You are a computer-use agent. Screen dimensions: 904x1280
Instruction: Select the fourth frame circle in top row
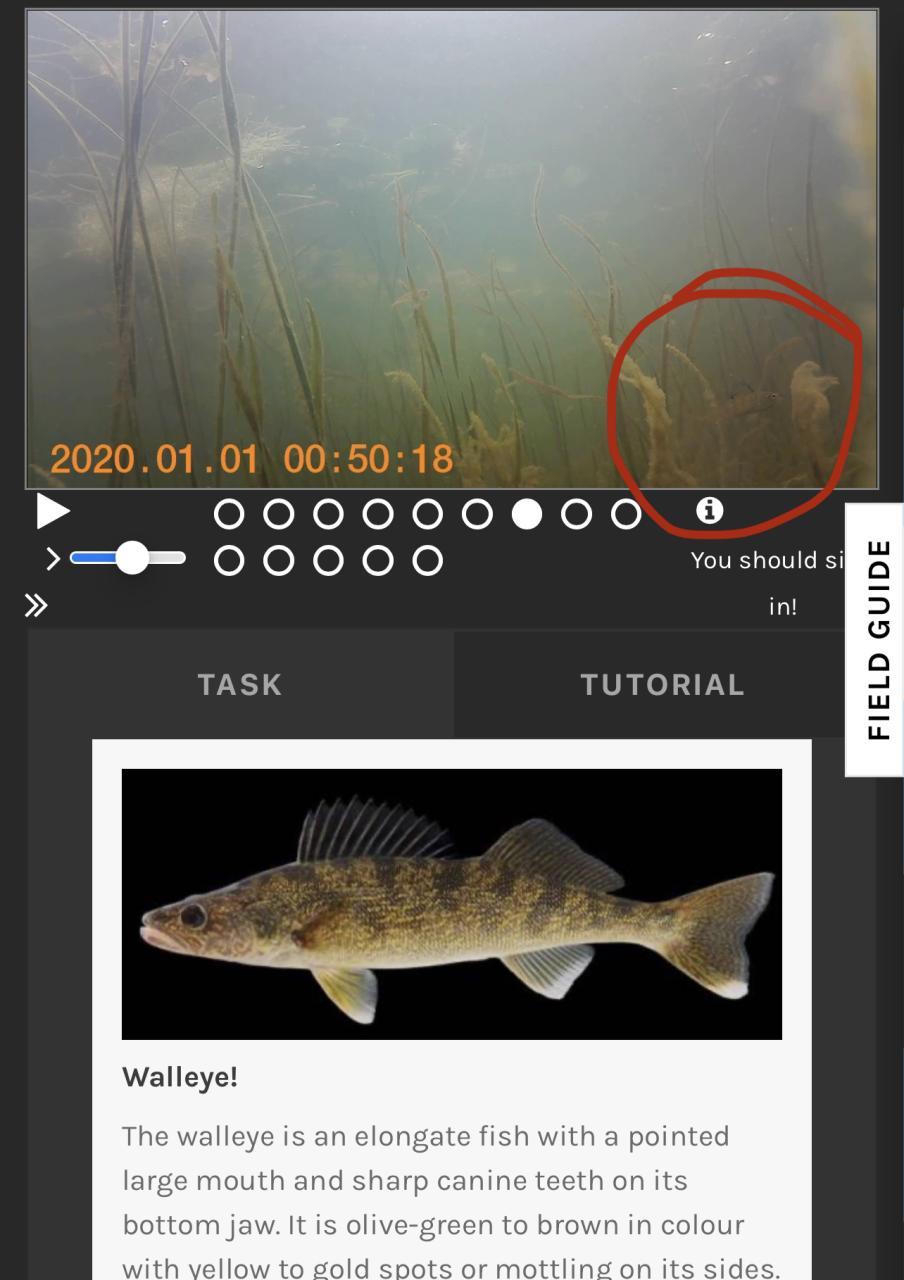click(378, 514)
